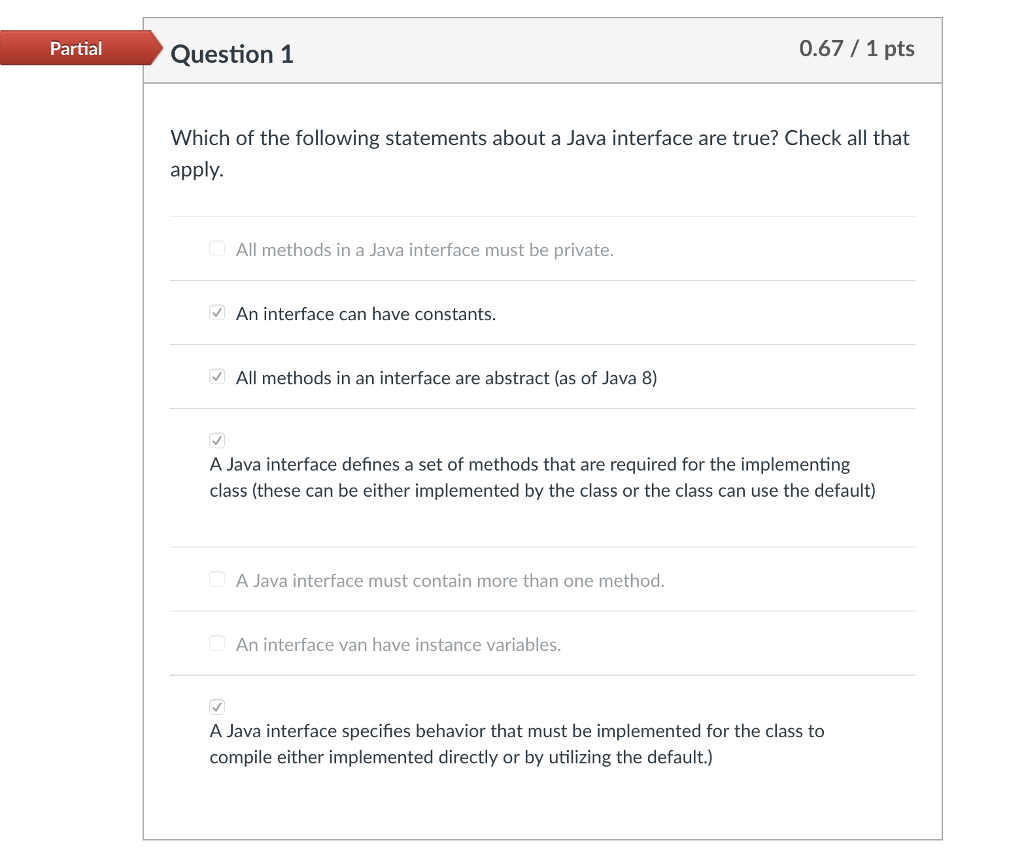Click the red Partial status badge
Screen dimensions: 1024x864
77,48
